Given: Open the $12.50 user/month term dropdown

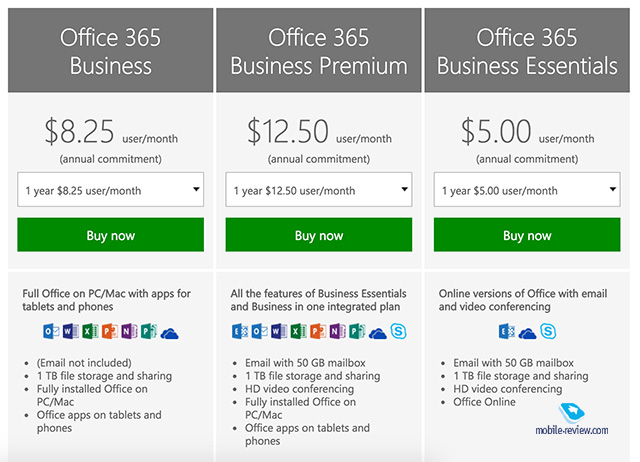Looking at the screenshot, I should (319, 189).
